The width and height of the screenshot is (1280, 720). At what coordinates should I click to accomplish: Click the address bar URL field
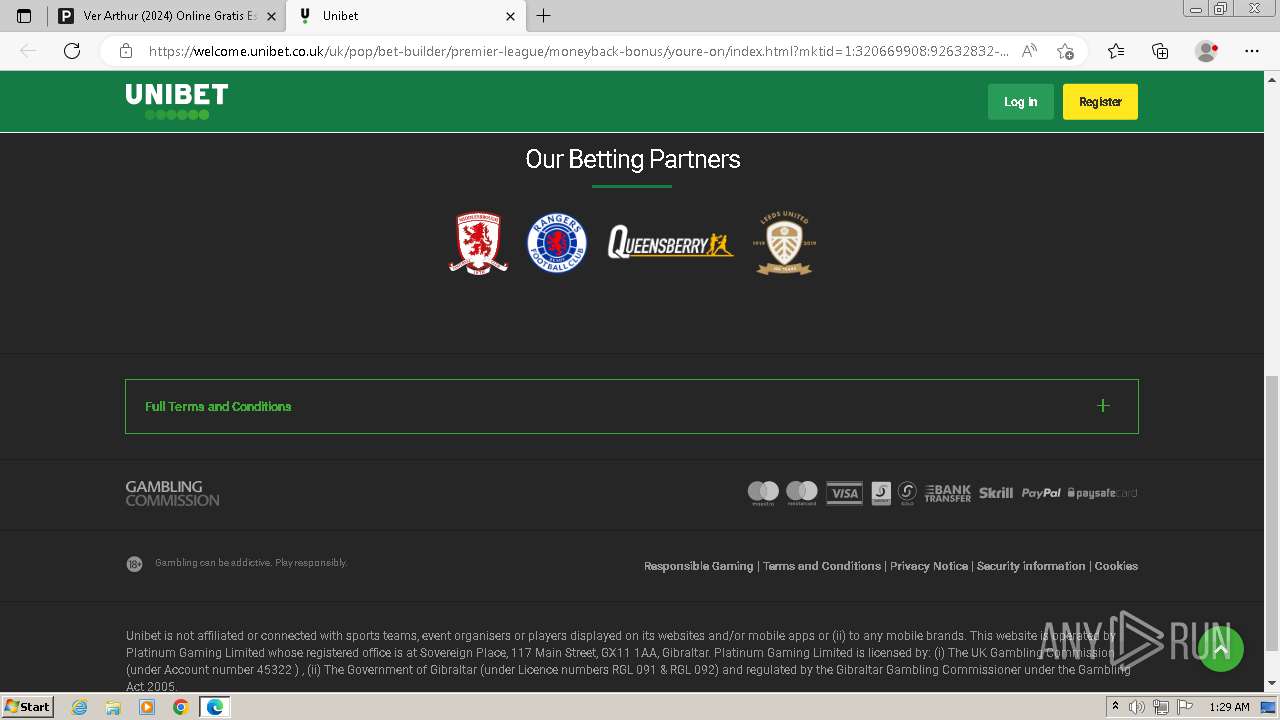[x=578, y=51]
